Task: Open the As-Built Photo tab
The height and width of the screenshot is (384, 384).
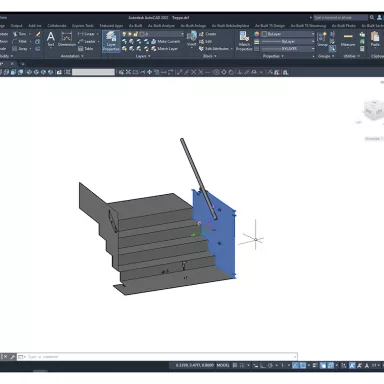Action: coord(343,26)
